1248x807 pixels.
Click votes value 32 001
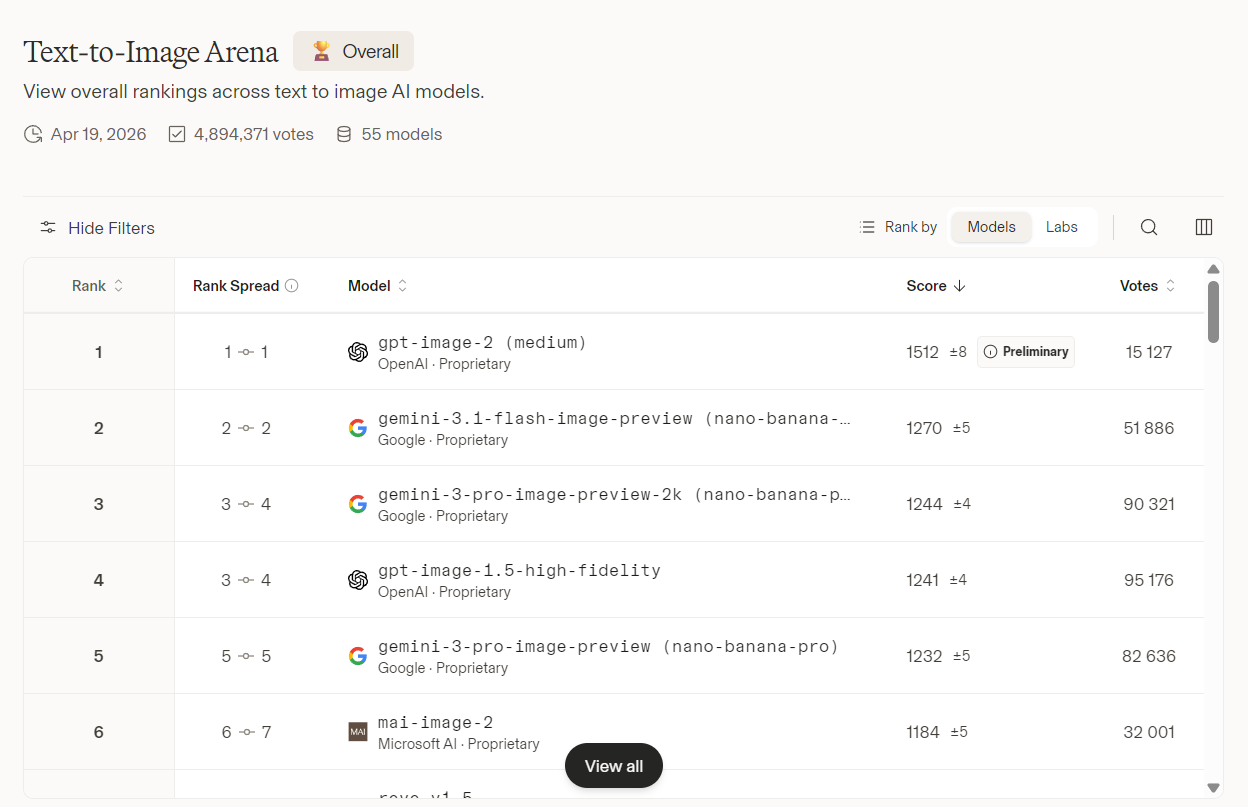(1148, 732)
